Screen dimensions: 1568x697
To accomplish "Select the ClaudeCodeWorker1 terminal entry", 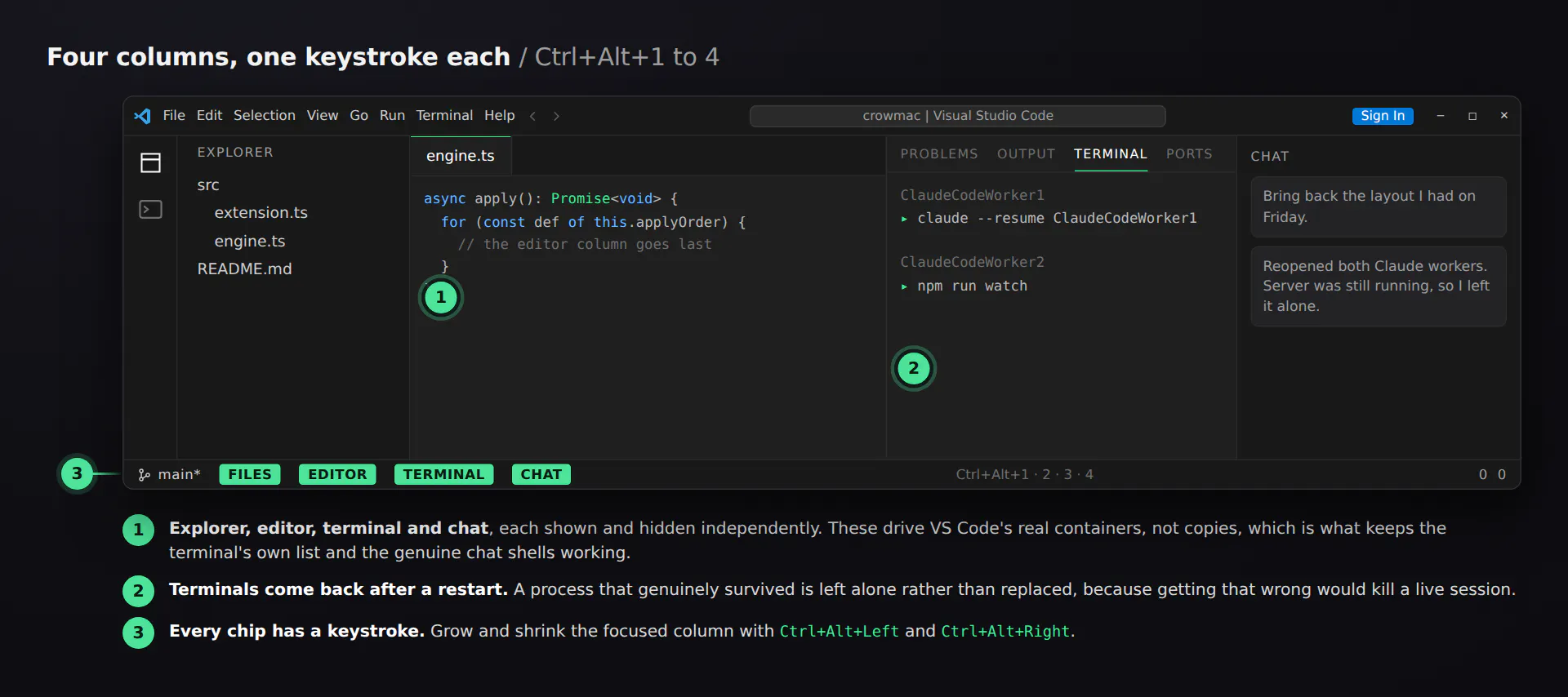I will click(972, 195).
